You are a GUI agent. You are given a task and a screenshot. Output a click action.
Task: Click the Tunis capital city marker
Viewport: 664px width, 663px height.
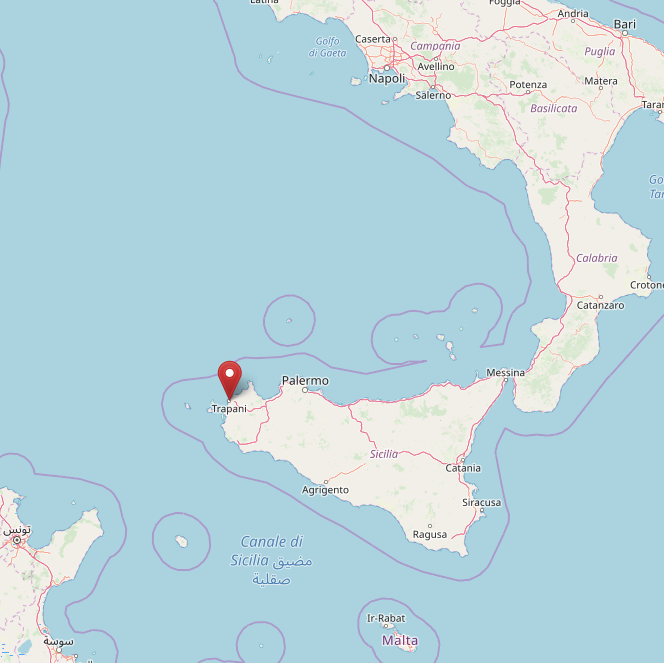click(17, 540)
